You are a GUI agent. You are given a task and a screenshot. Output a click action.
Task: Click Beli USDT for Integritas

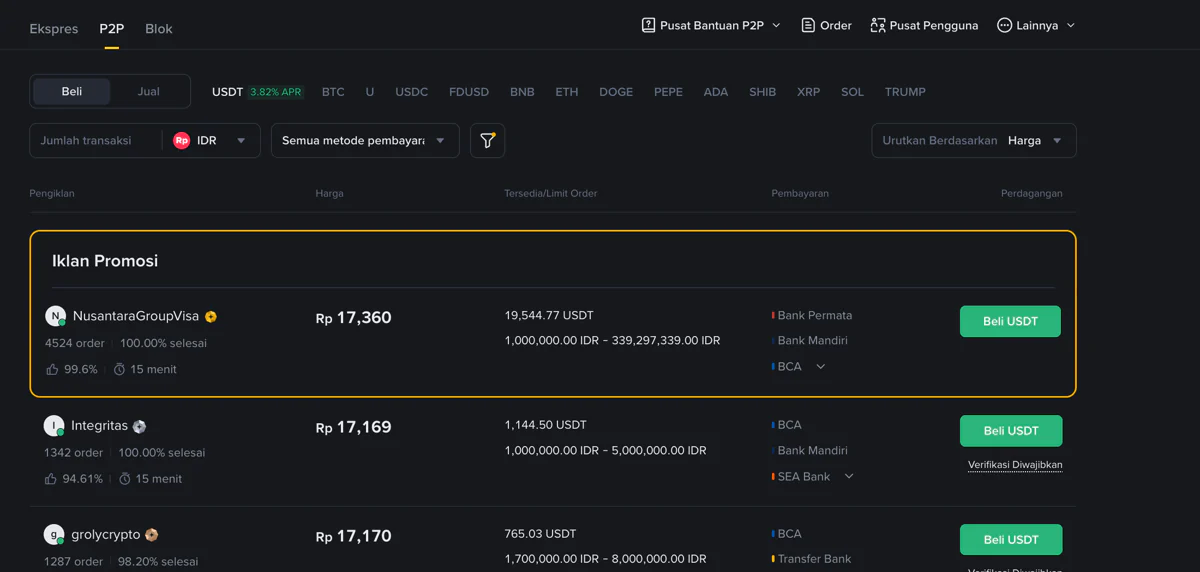(1011, 431)
